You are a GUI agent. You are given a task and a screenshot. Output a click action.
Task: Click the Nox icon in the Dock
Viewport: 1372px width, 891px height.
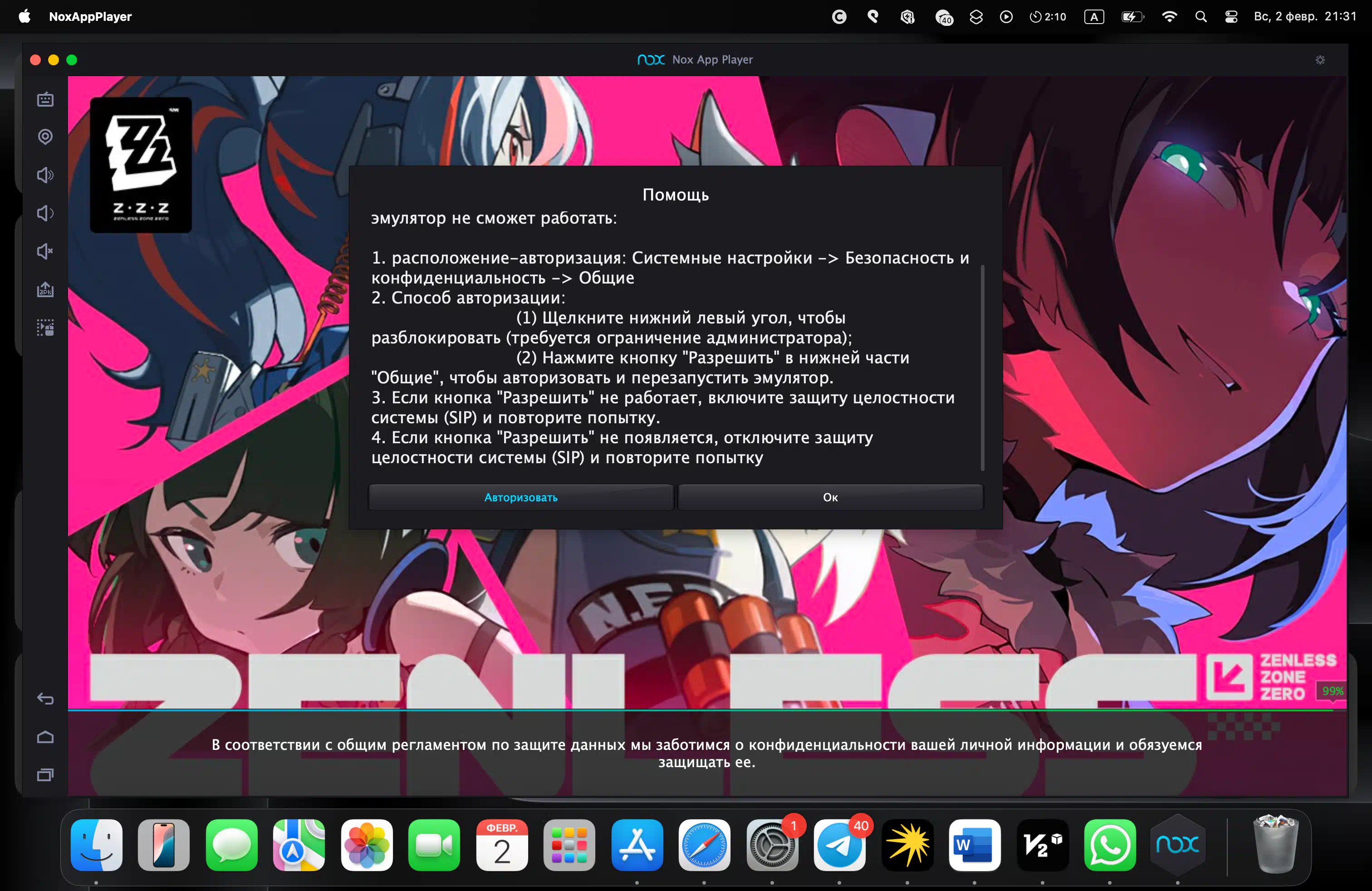pyautogui.click(x=1178, y=844)
